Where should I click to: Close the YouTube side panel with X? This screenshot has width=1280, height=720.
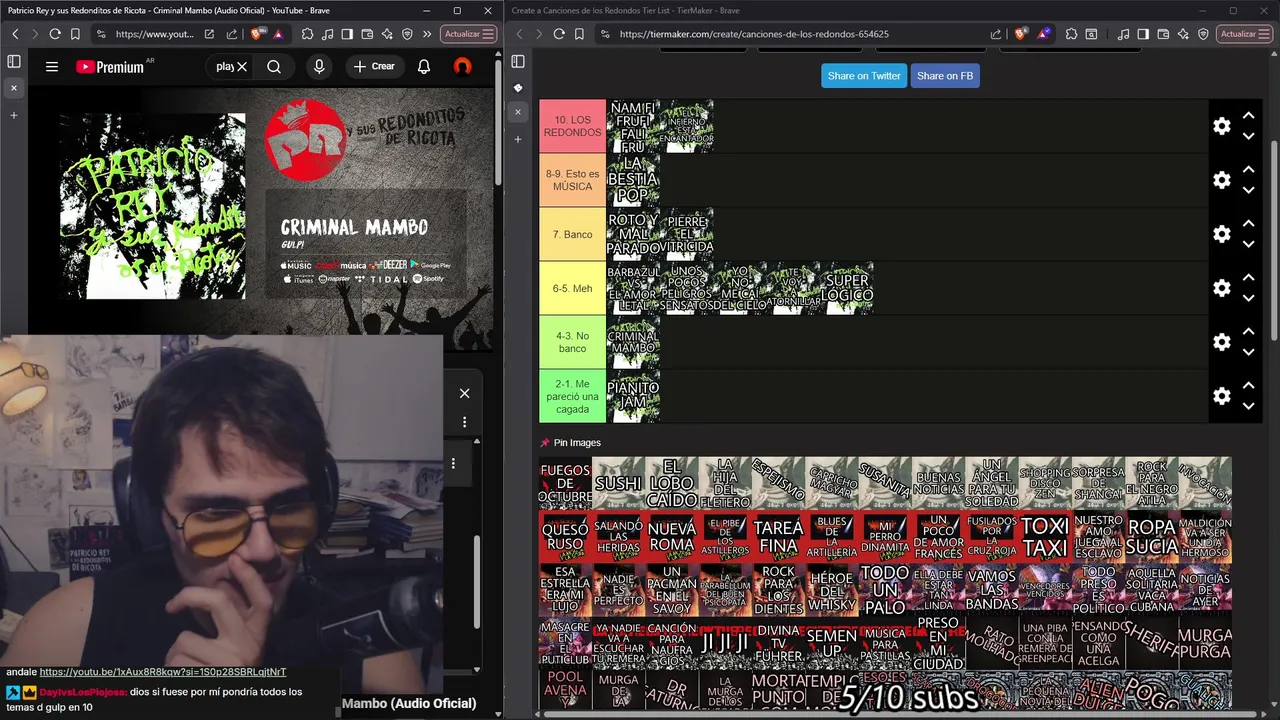pos(464,393)
